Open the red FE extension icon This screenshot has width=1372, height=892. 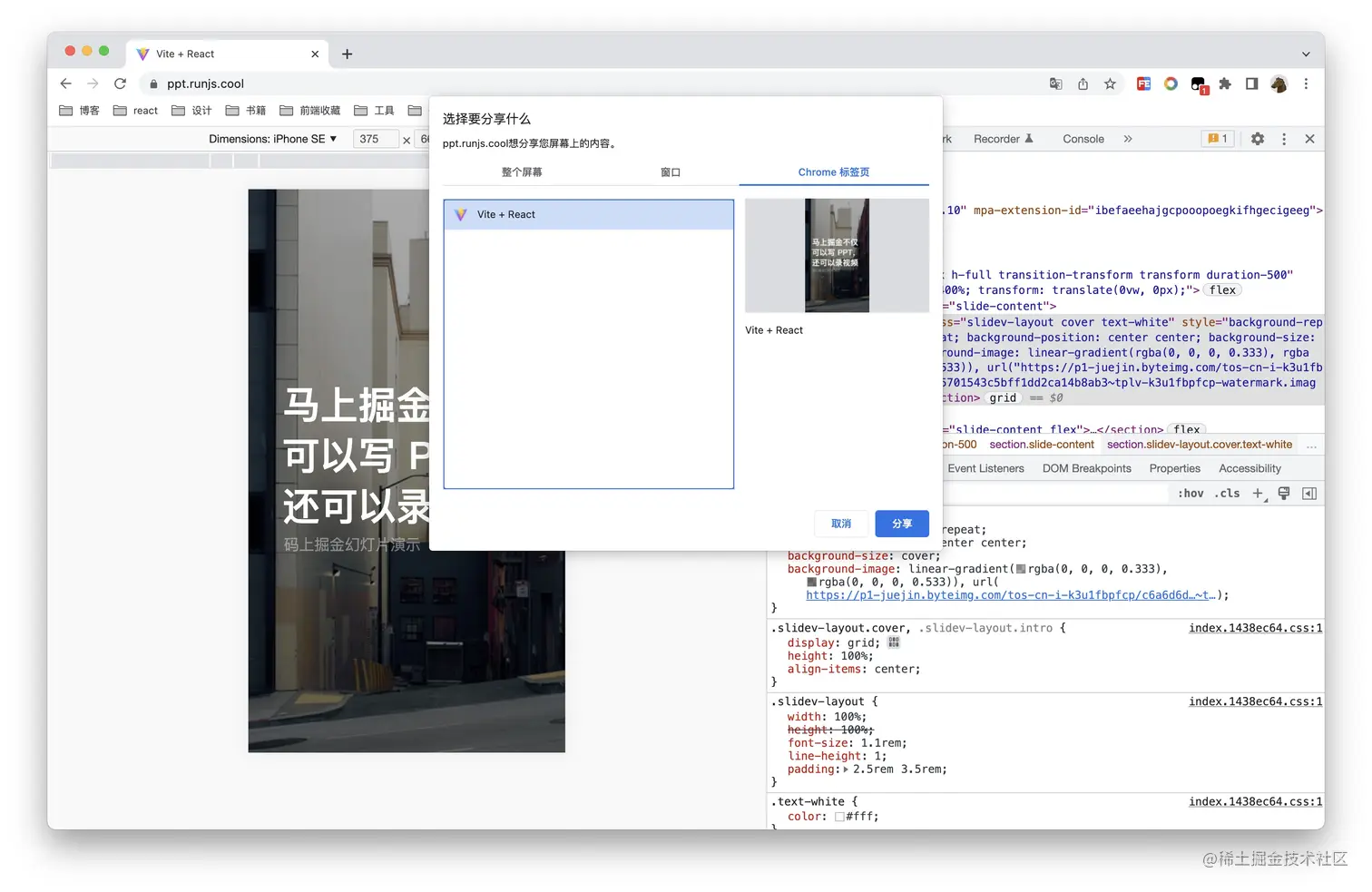point(1143,83)
